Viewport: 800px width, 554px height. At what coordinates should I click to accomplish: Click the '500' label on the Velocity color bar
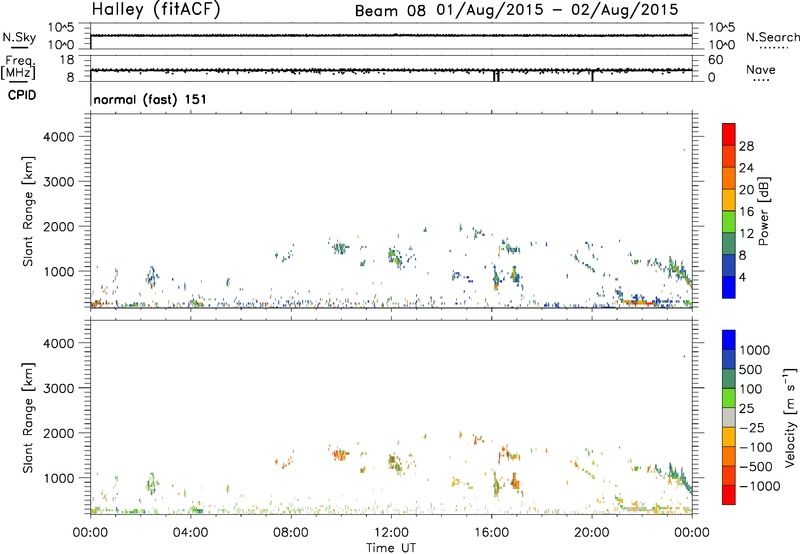pos(750,369)
